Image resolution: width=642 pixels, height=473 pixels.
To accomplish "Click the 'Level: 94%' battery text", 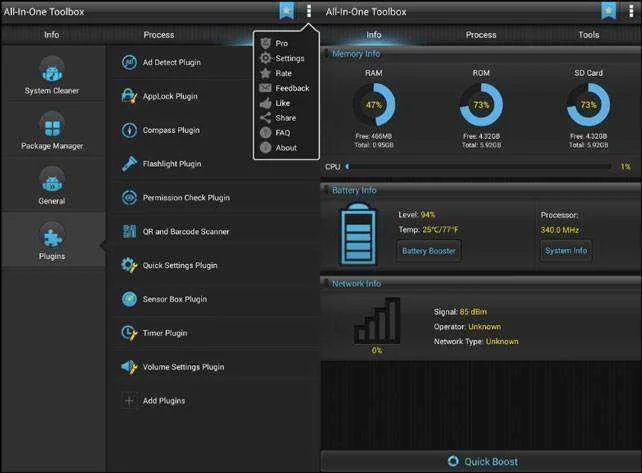I will tap(417, 215).
